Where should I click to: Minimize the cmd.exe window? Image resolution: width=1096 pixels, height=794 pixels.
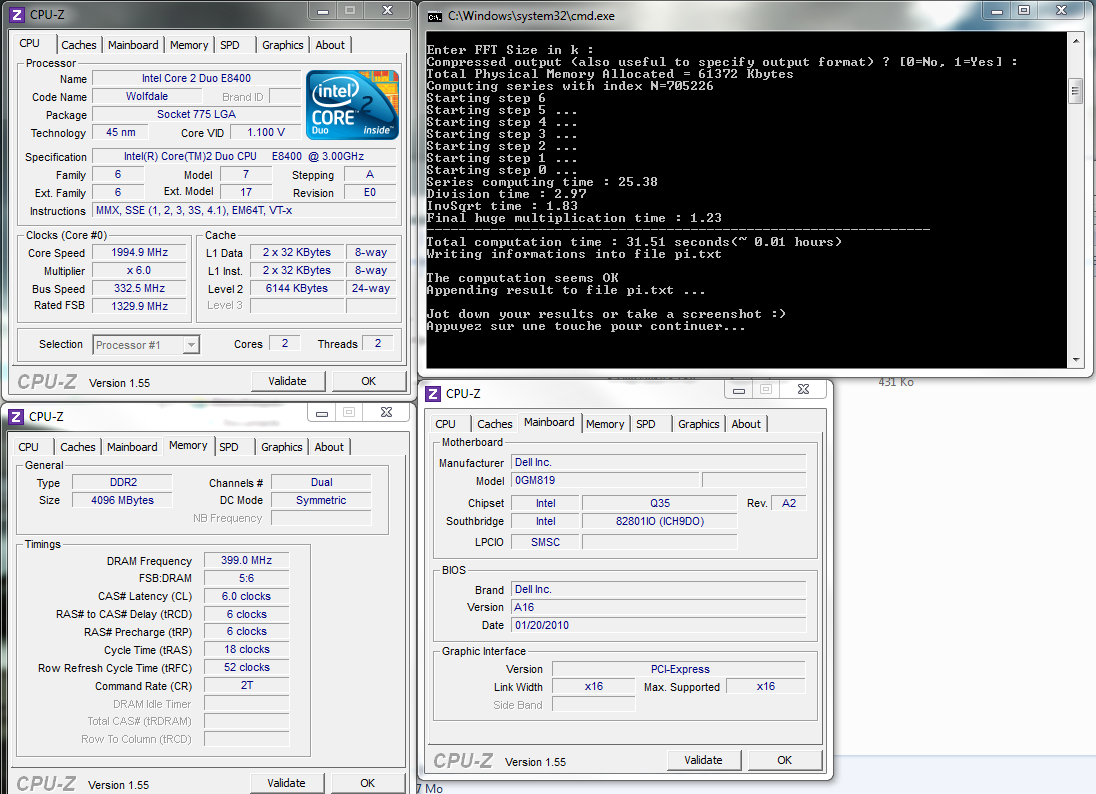coord(997,11)
